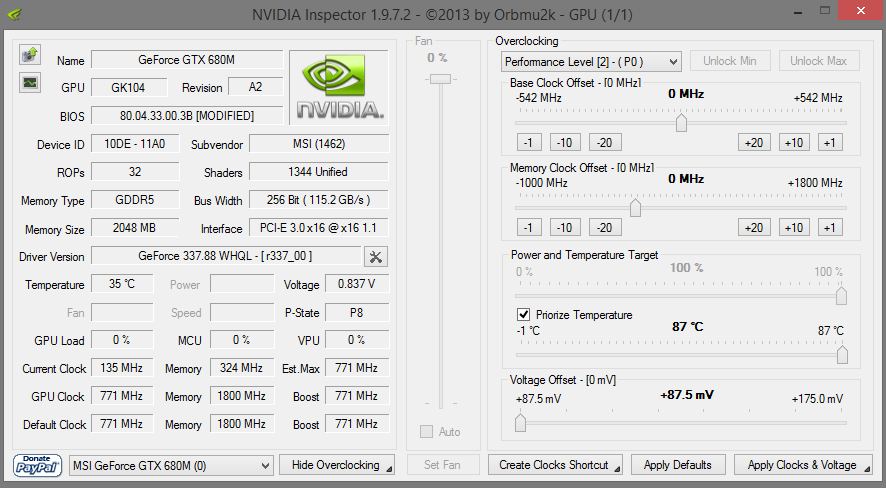The height and width of the screenshot is (488, 886).
Task: Click the ROPs value 32
Action: click(135, 172)
